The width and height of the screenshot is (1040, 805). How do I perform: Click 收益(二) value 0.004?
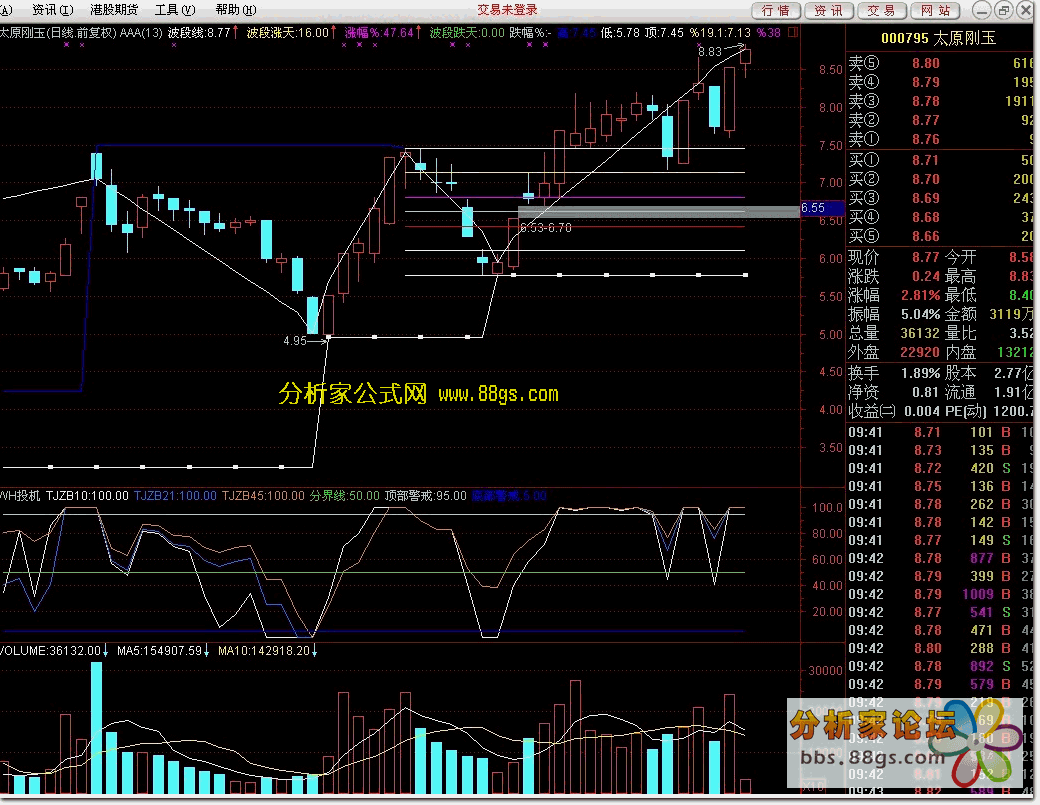[x=922, y=412]
